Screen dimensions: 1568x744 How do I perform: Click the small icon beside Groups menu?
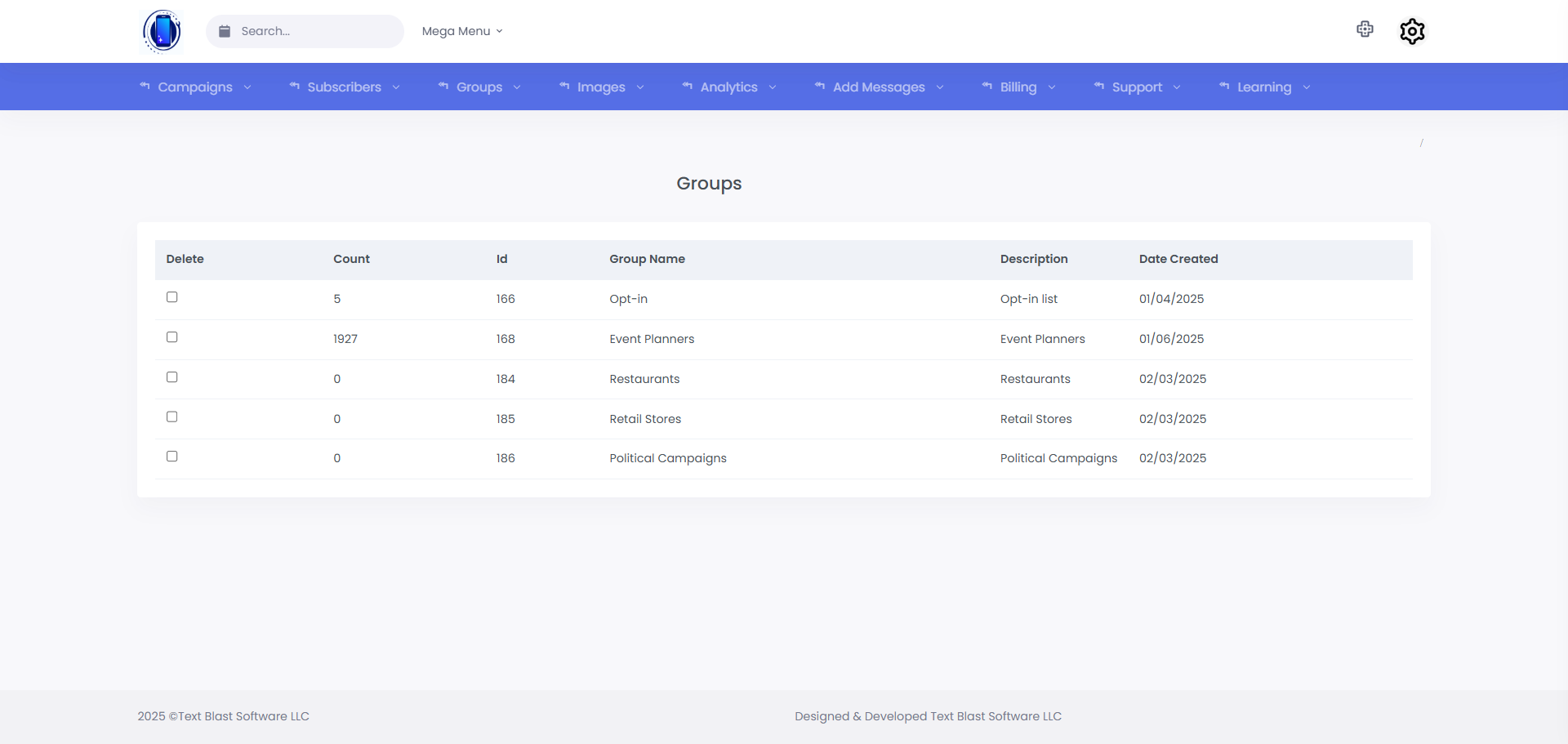click(443, 86)
